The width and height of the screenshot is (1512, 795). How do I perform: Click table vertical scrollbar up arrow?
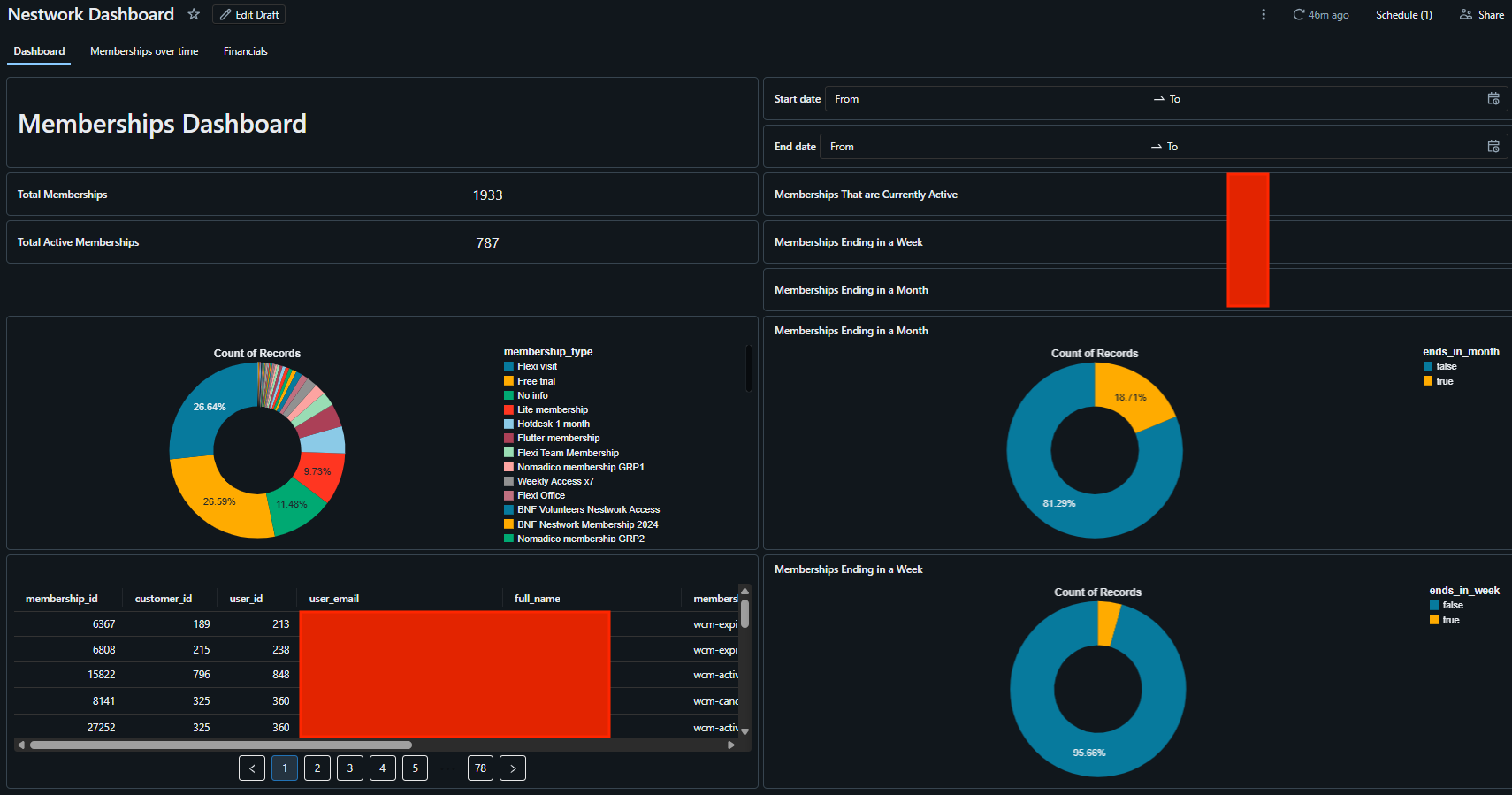coord(745,591)
